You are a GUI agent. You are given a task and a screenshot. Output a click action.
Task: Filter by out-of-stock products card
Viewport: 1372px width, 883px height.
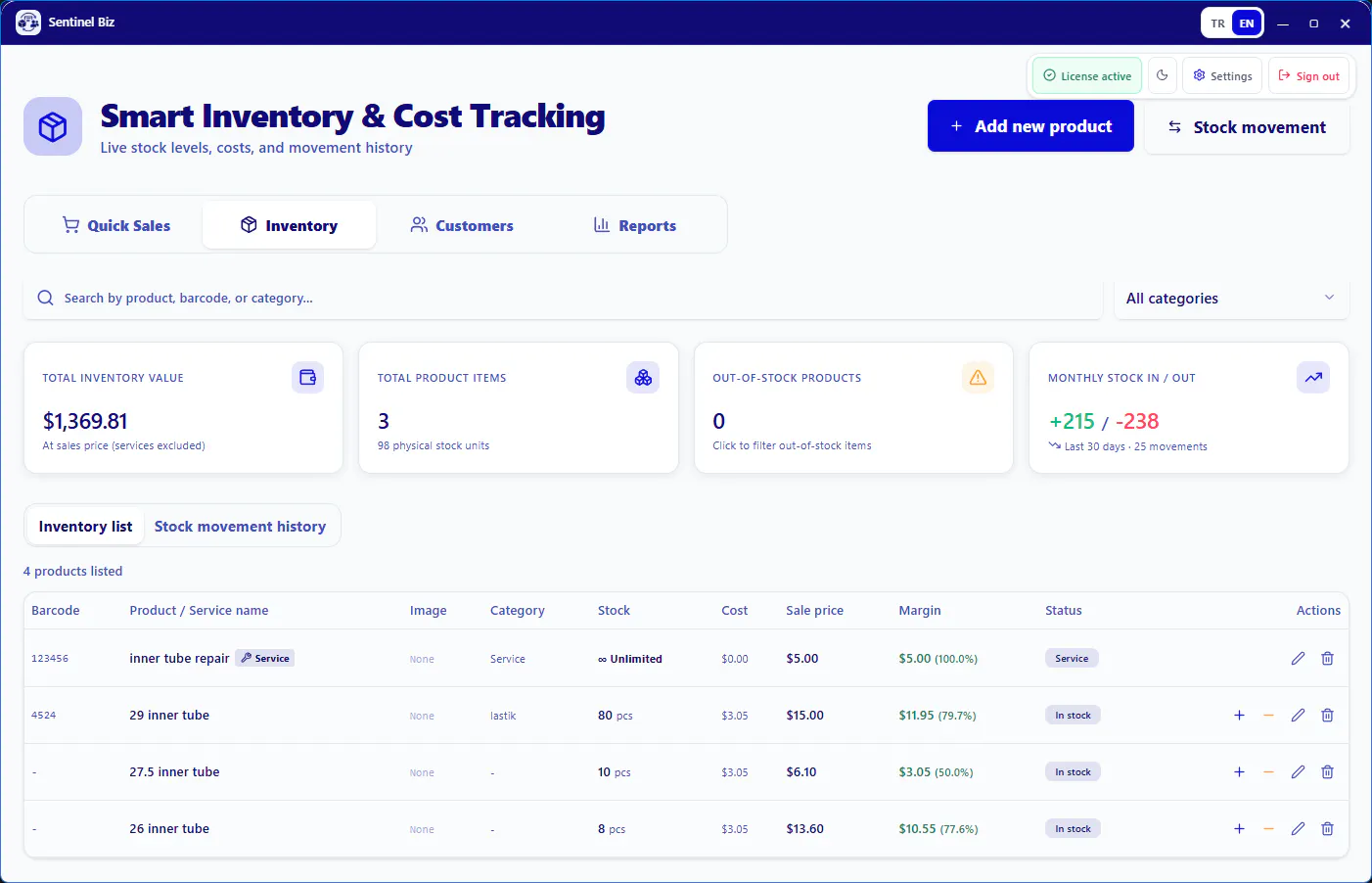[853, 408]
